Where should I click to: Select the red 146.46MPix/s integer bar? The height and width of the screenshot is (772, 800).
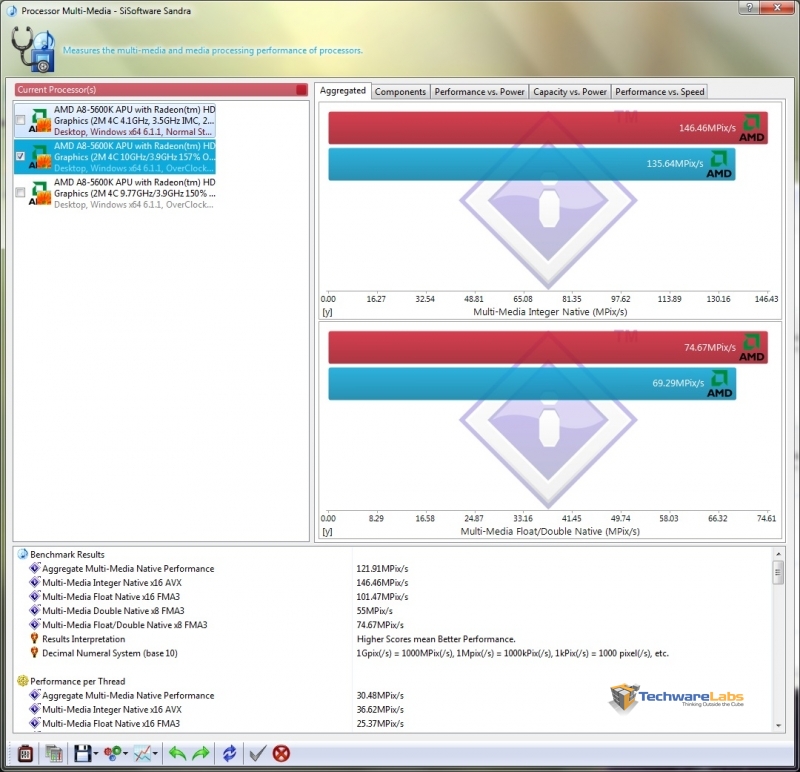[x=548, y=128]
